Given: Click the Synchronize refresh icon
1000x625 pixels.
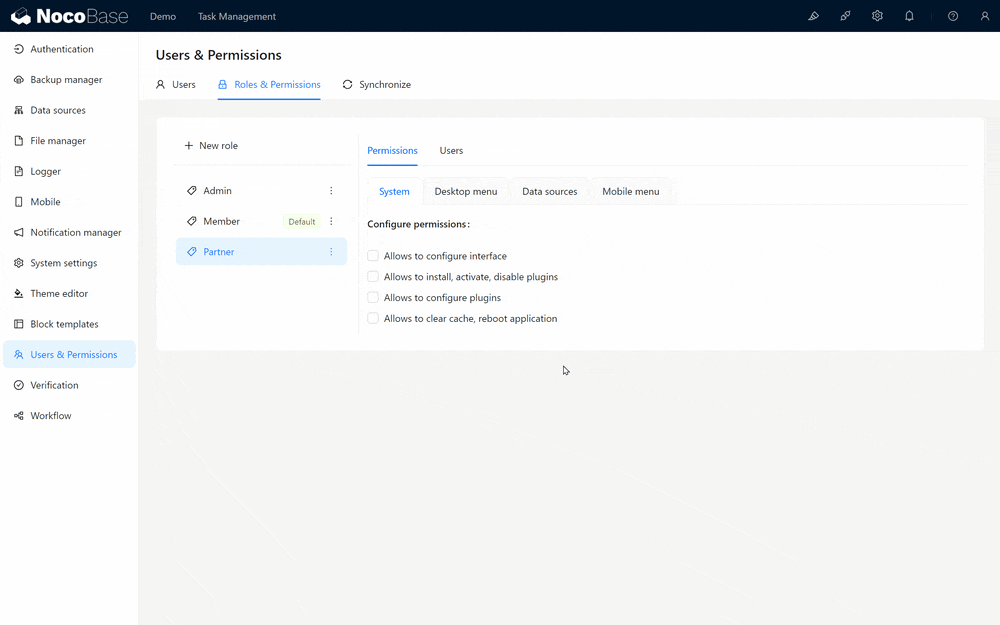Looking at the screenshot, I should [348, 84].
